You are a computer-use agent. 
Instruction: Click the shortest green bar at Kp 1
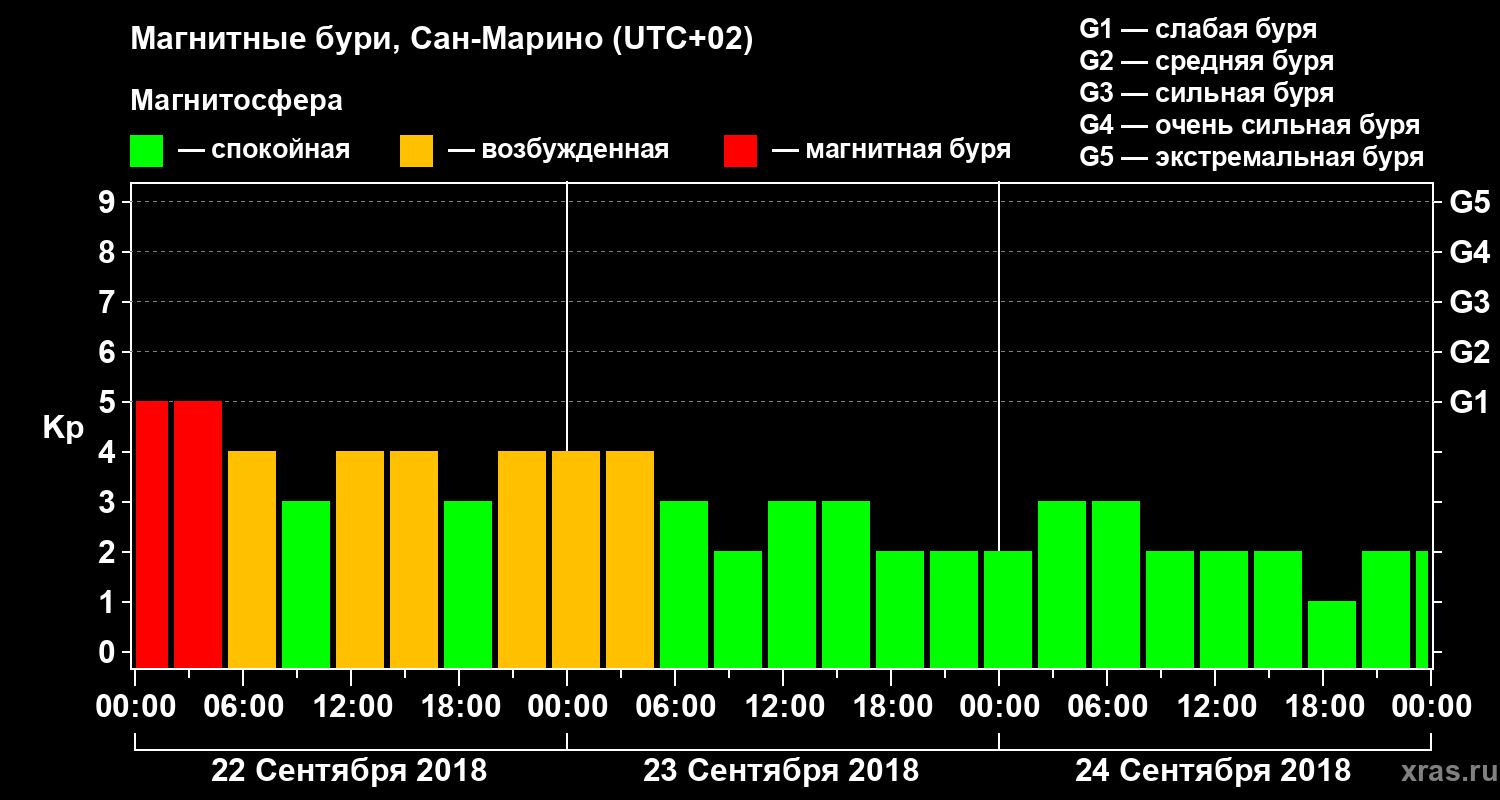(x=1332, y=634)
